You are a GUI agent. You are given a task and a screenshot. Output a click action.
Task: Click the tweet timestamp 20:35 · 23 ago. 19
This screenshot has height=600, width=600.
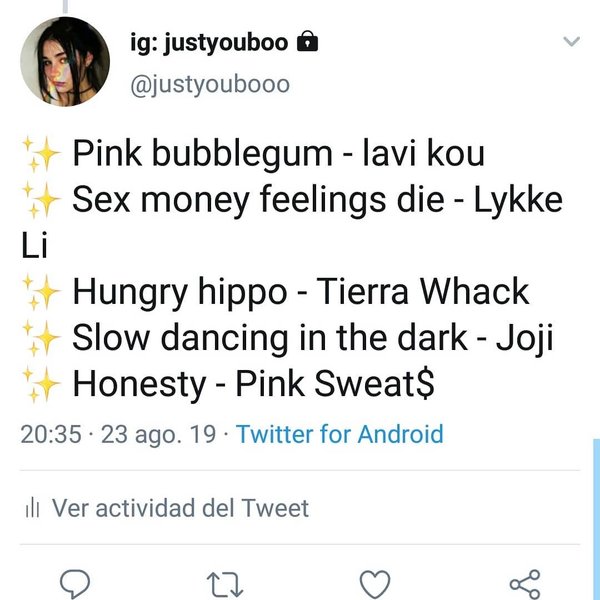click(x=119, y=435)
